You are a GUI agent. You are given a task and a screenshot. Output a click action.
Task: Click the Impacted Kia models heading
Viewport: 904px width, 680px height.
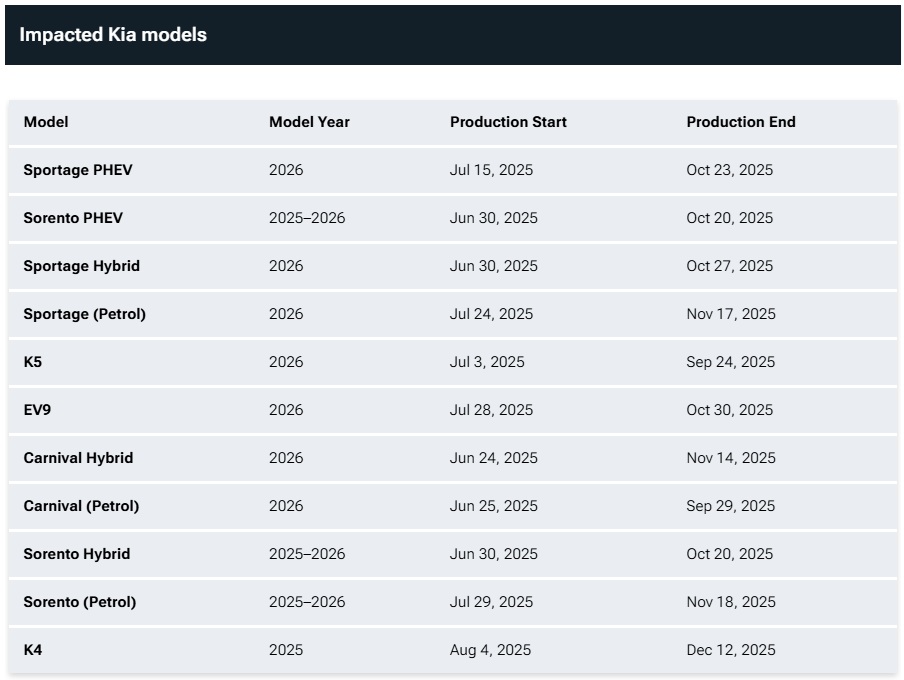[113, 35]
